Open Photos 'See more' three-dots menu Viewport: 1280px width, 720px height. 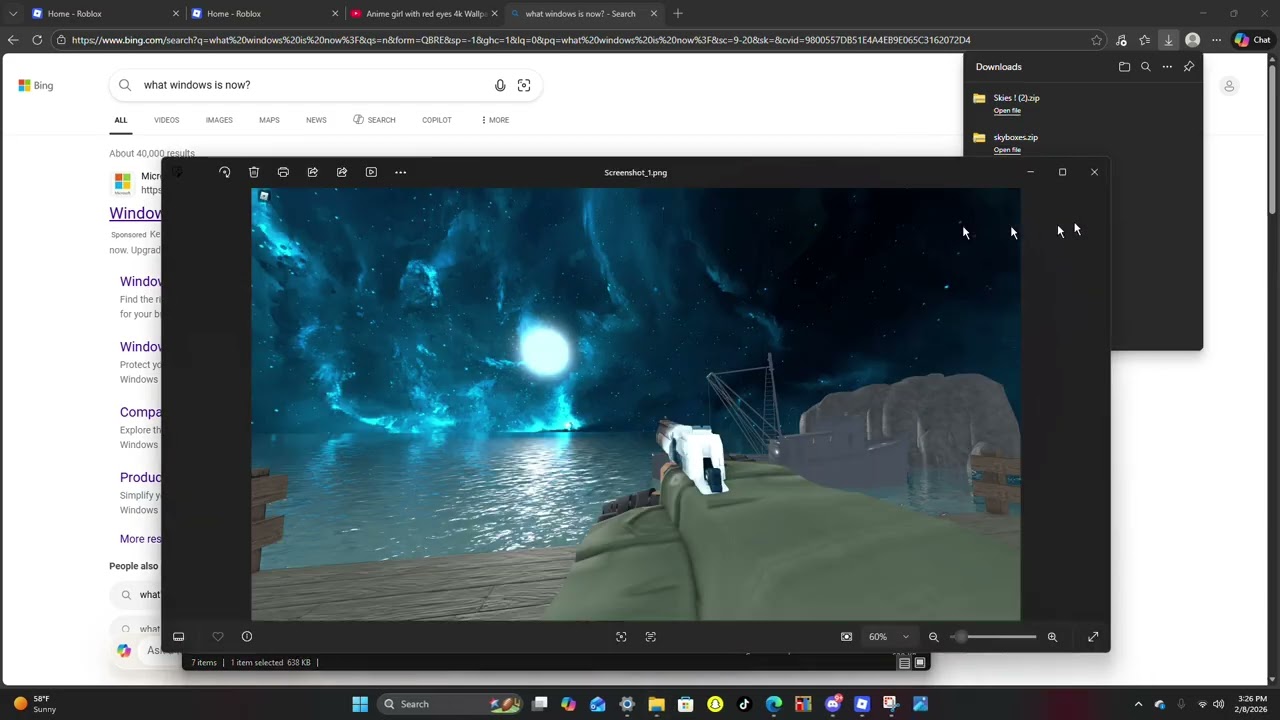point(401,172)
